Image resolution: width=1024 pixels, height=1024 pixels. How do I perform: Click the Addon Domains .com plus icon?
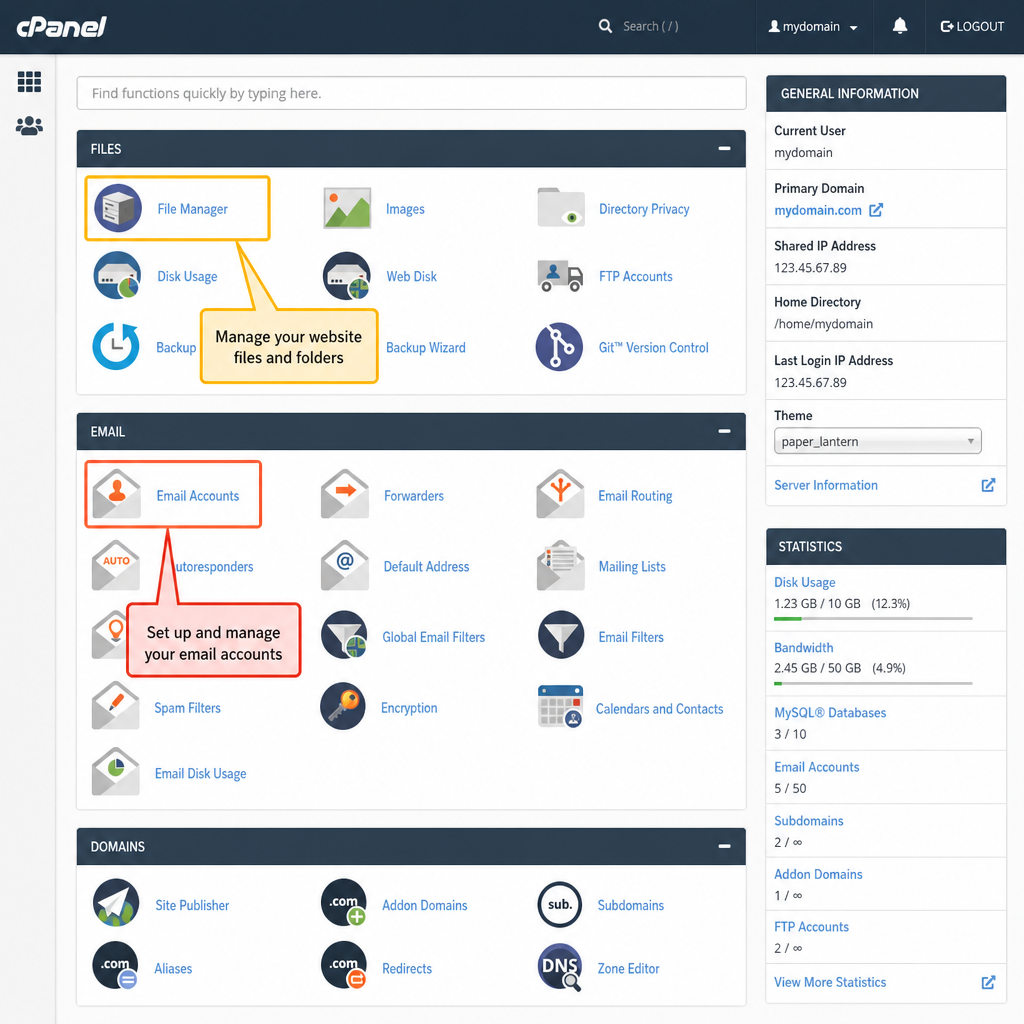pyautogui.click(x=344, y=903)
